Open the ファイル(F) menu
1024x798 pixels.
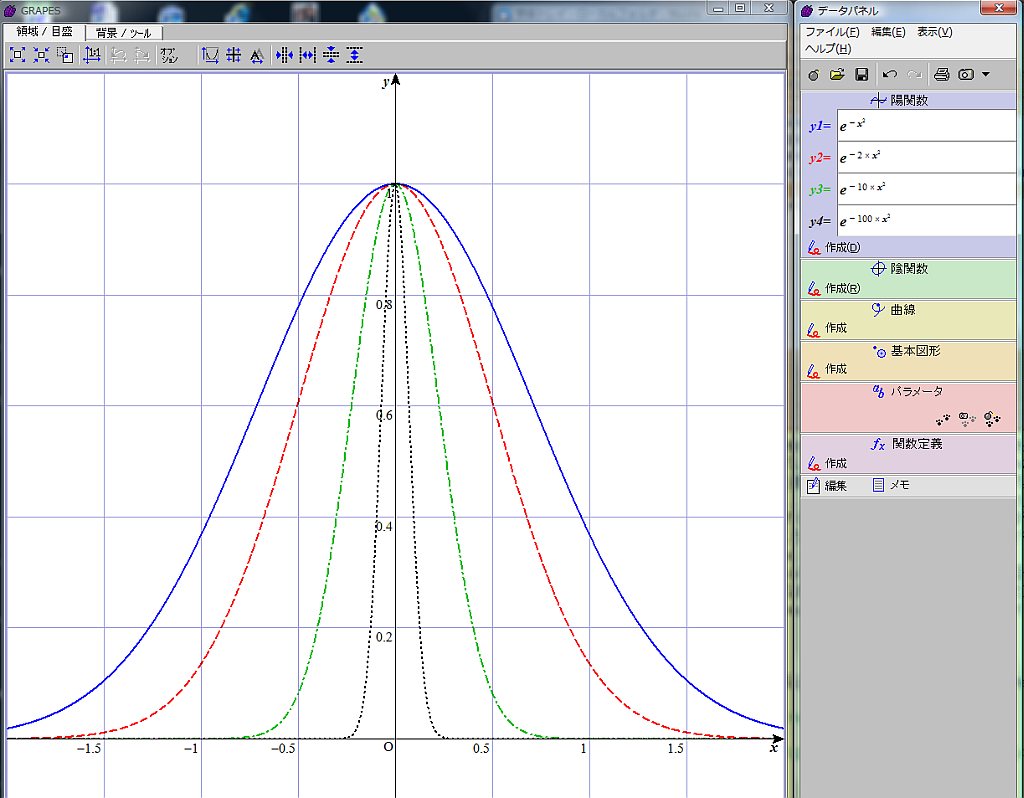(832, 32)
